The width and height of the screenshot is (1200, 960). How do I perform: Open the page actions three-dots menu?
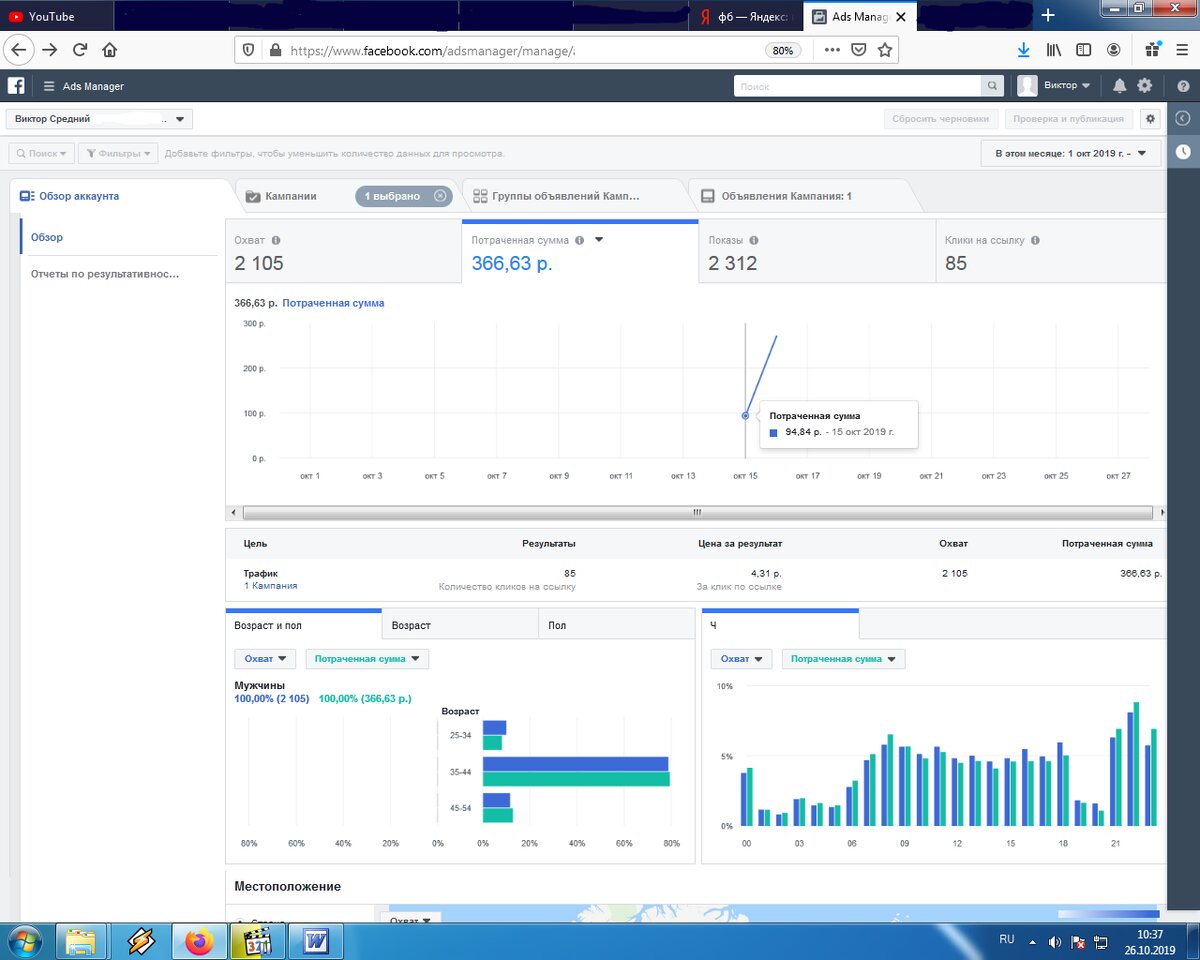point(832,50)
